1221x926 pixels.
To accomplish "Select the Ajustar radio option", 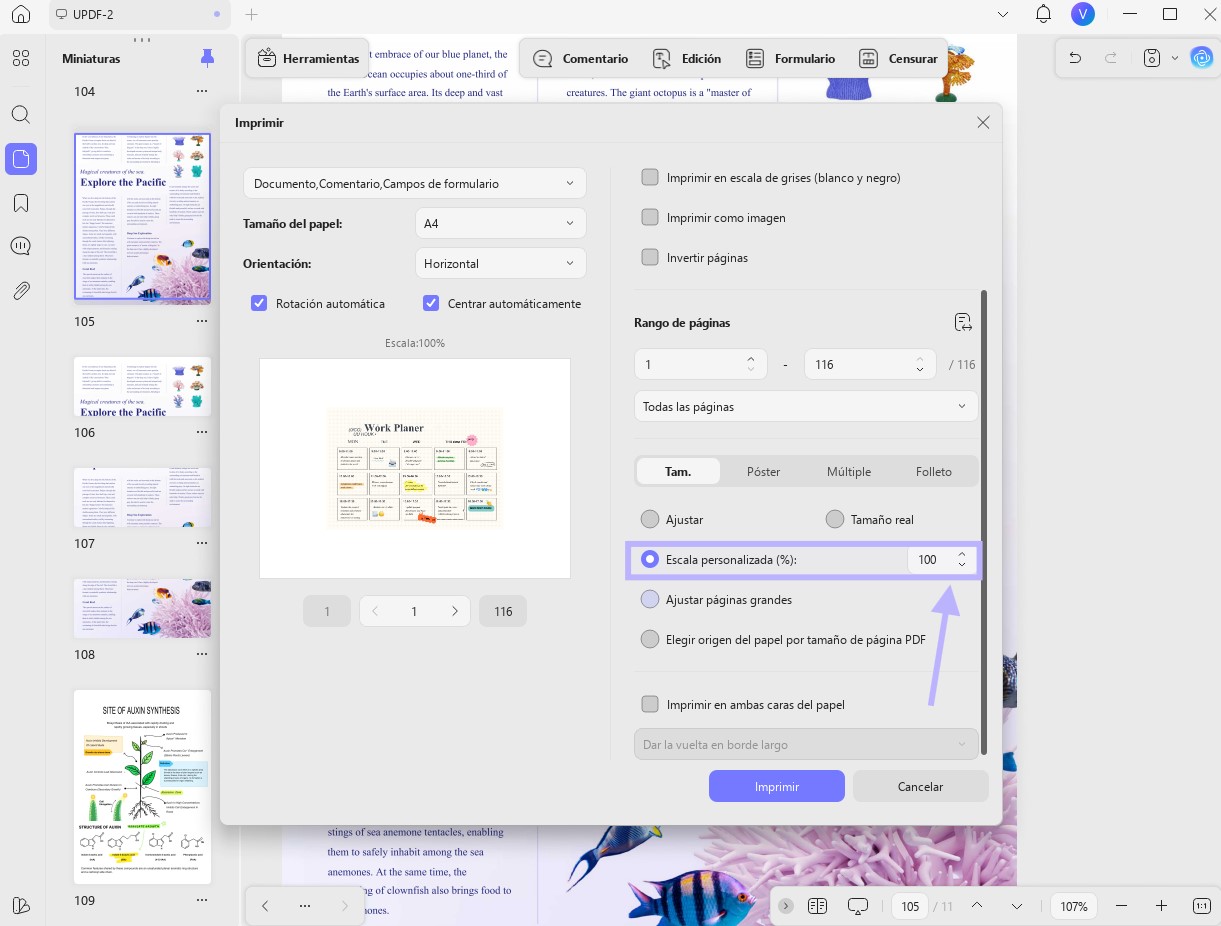I will (650, 519).
